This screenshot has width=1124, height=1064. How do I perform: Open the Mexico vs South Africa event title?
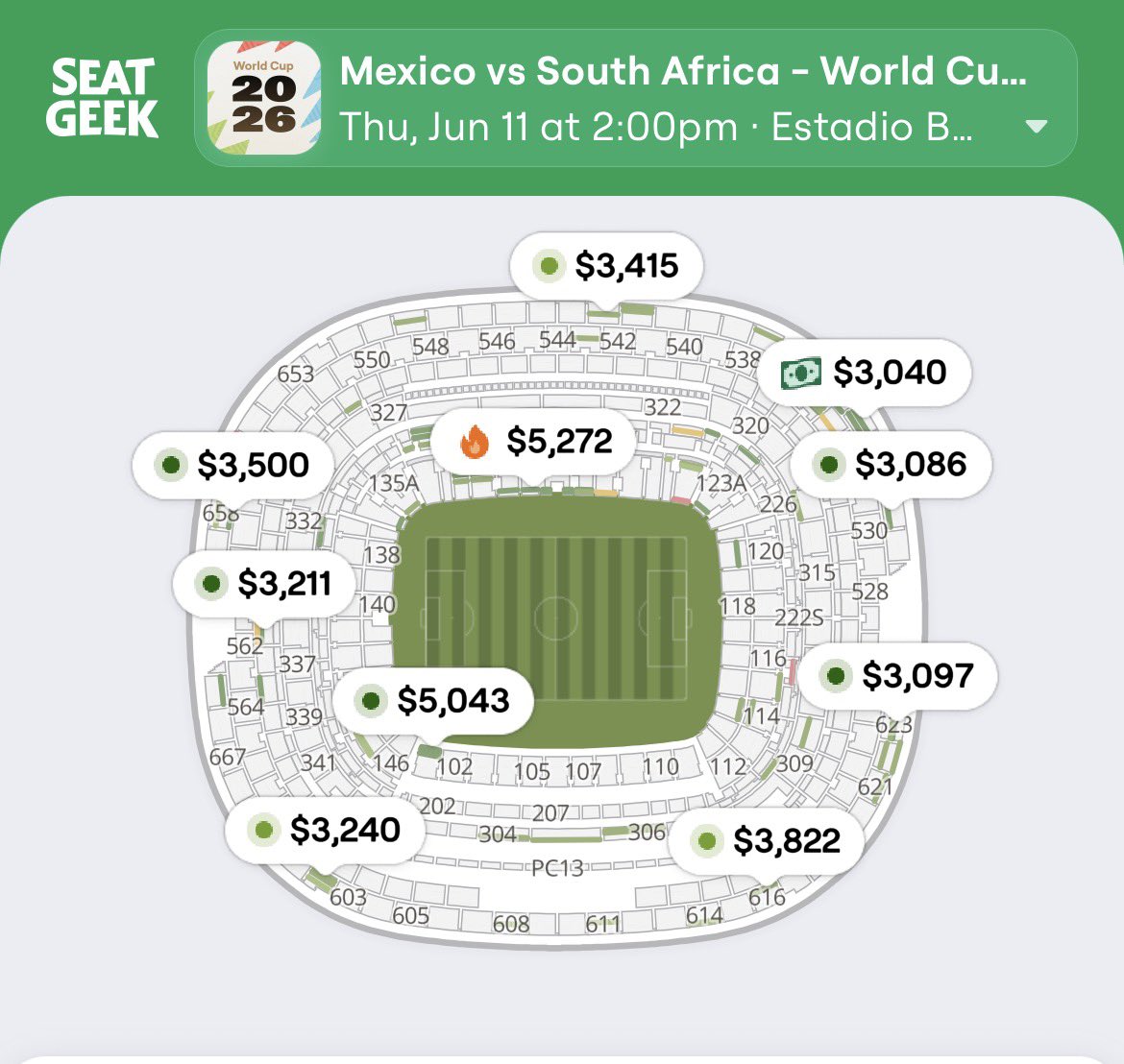(x=683, y=71)
